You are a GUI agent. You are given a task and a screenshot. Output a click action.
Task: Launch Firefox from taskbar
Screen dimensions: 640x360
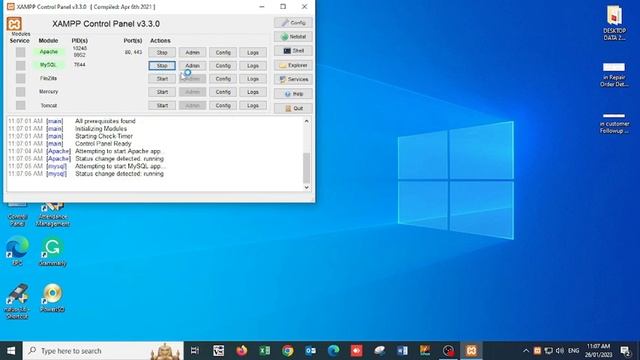(x=242, y=351)
